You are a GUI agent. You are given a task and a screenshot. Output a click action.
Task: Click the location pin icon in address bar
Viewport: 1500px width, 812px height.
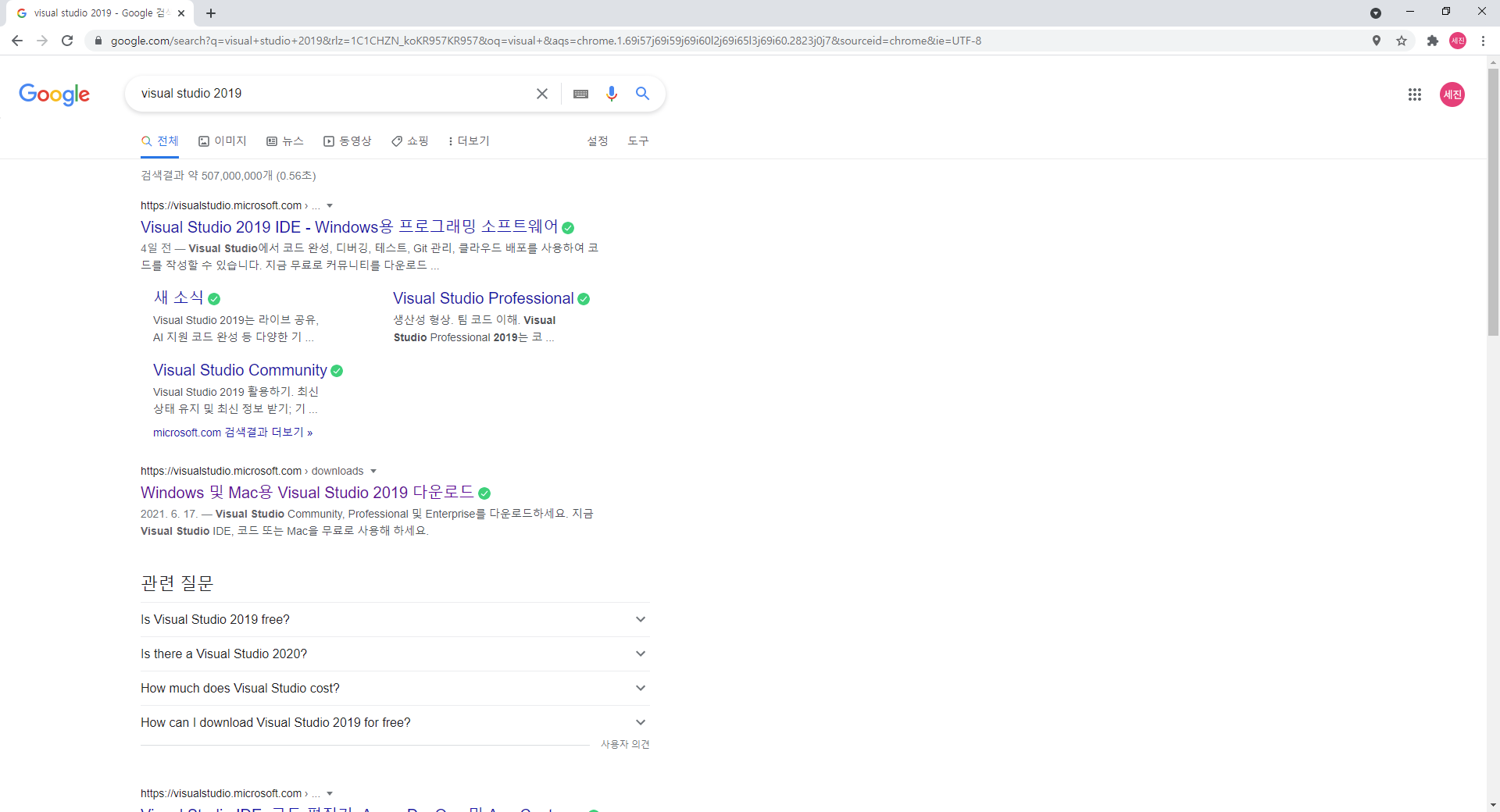click(x=1377, y=41)
